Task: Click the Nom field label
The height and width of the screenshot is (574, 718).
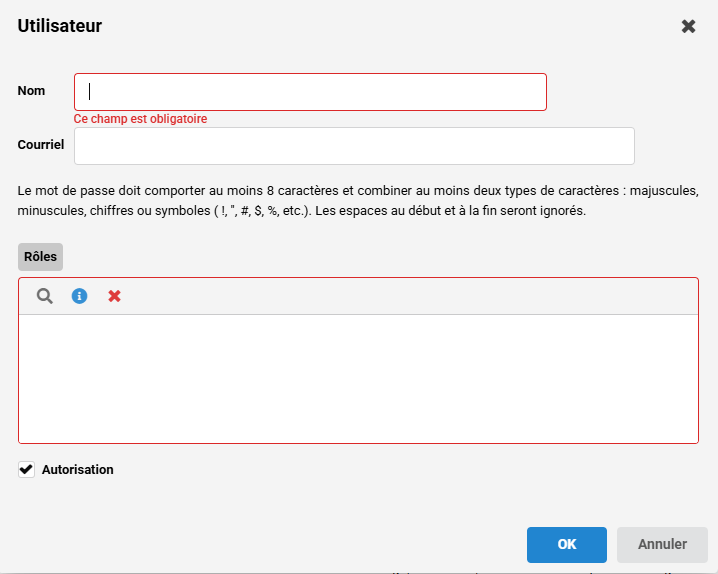Action: click(x=32, y=91)
